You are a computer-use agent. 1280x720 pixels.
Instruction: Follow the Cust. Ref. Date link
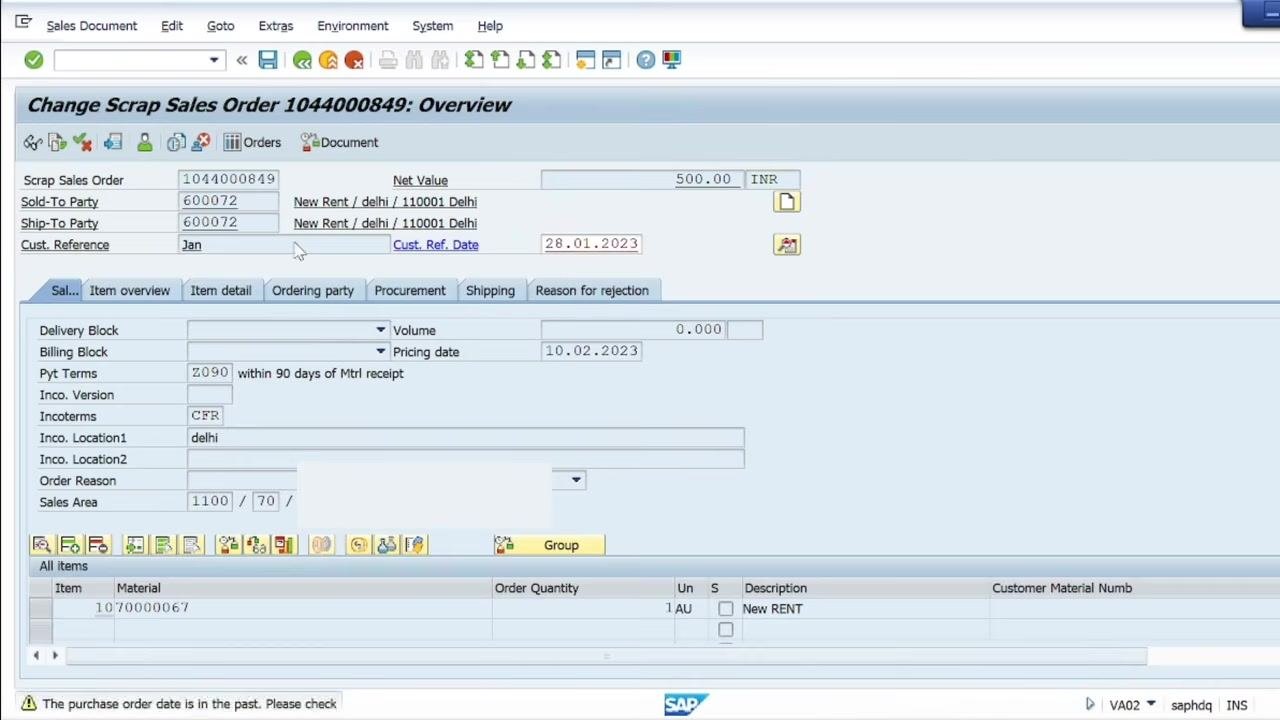pyautogui.click(x=436, y=245)
